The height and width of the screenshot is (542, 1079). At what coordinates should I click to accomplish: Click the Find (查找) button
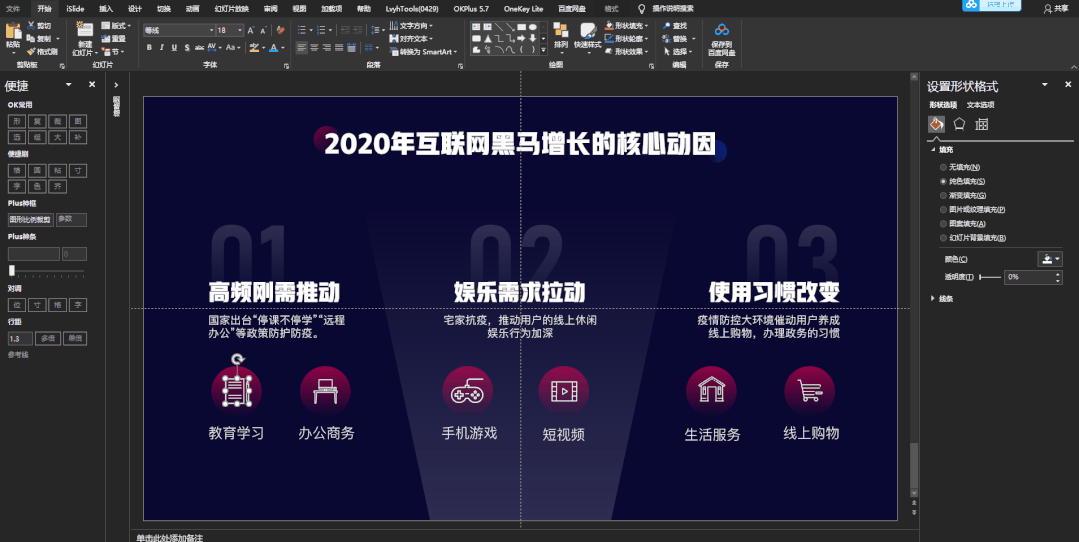674,25
